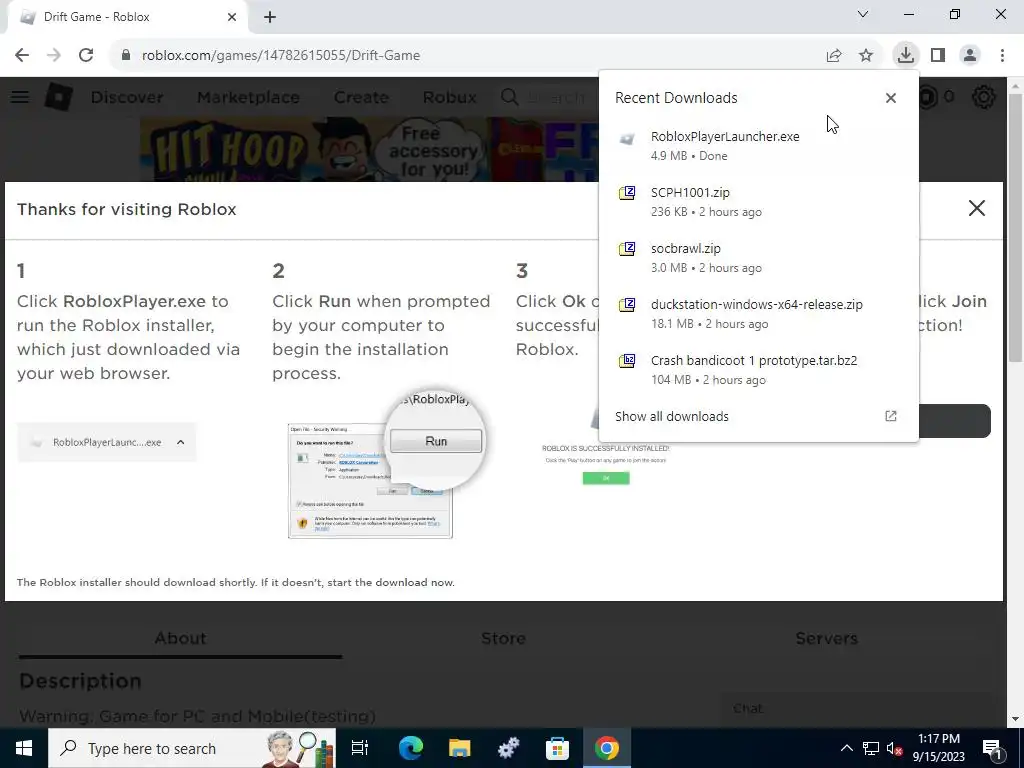This screenshot has width=1024, height=768.
Task: Click the Run button illustration in step 2
Action: (x=436, y=441)
